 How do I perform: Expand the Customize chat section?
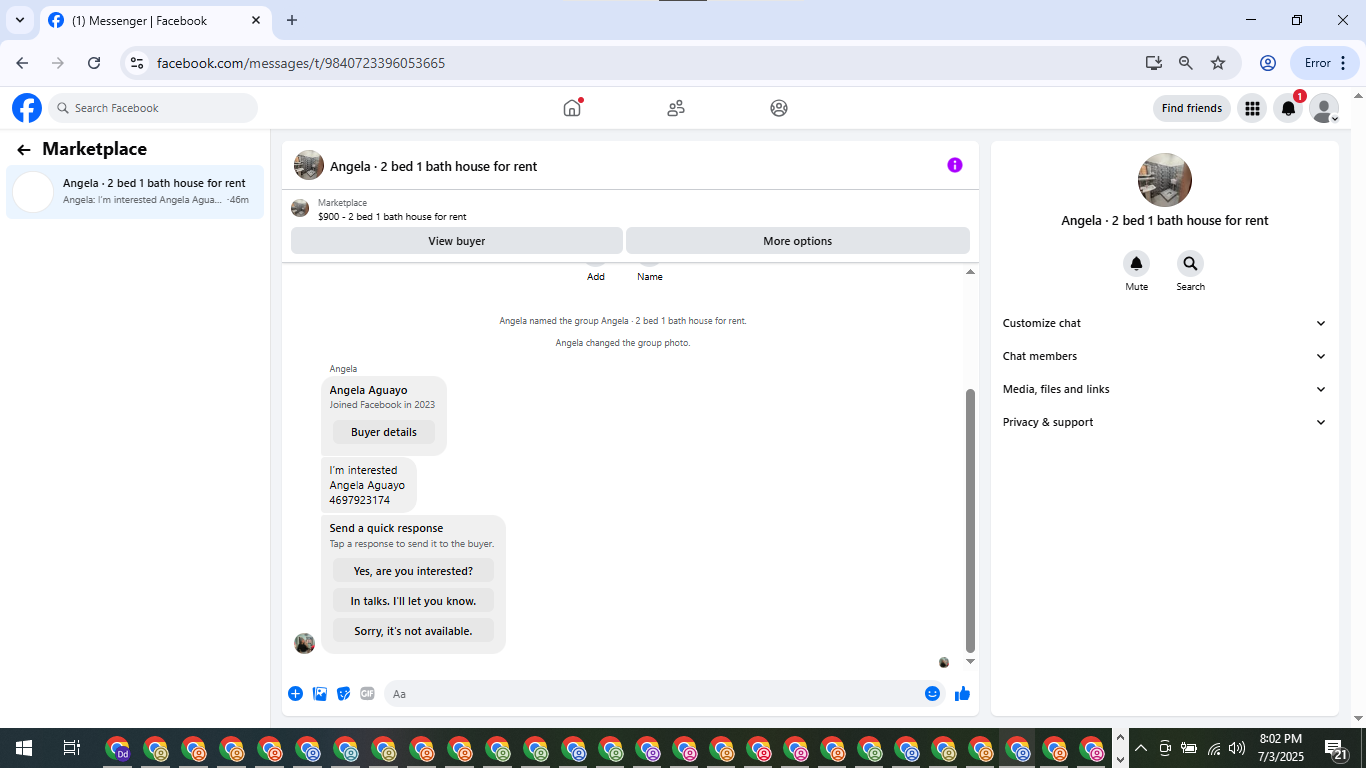[x=1164, y=323]
